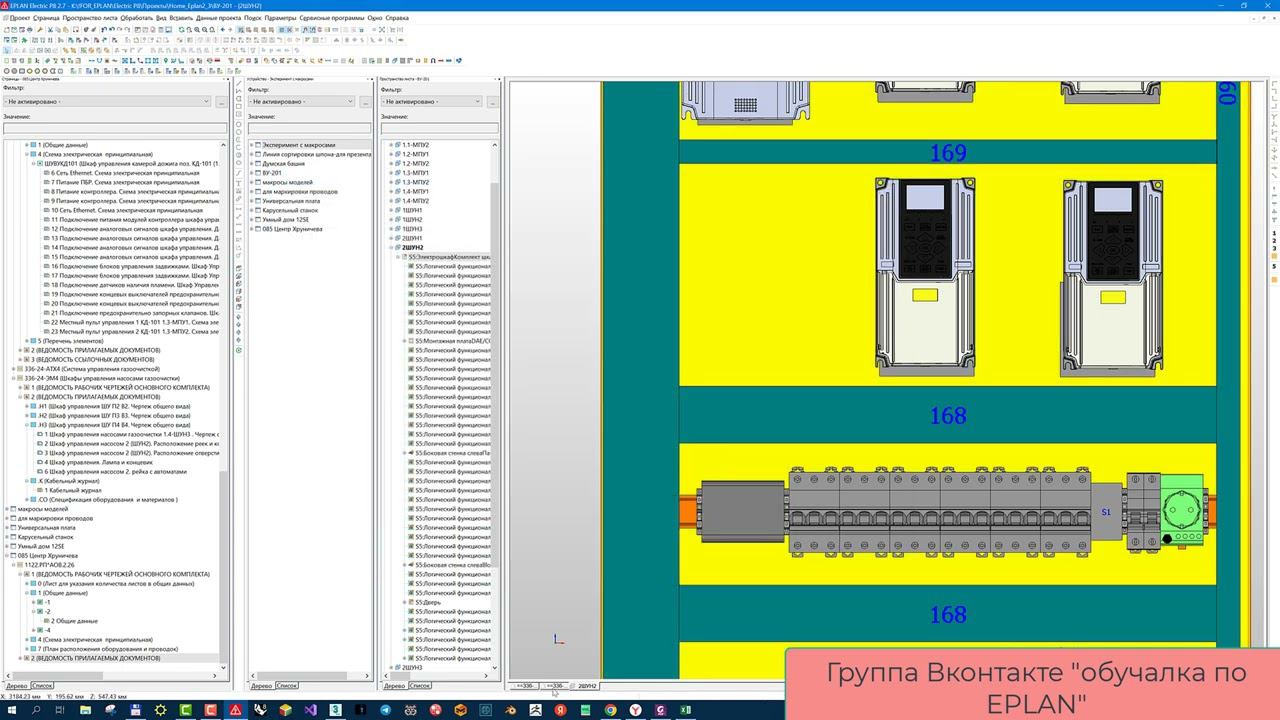
Task: Open the Сервисные программы menu
Action: tap(332, 18)
